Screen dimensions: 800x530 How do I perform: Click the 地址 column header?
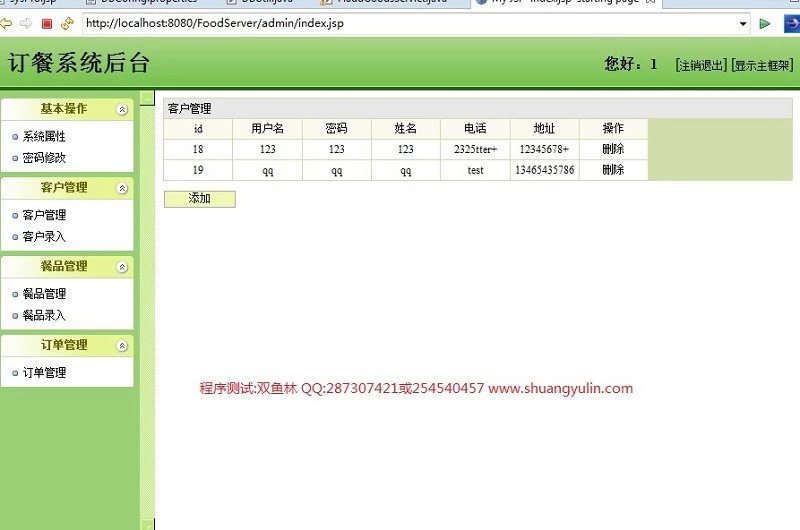(x=544, y=129)
